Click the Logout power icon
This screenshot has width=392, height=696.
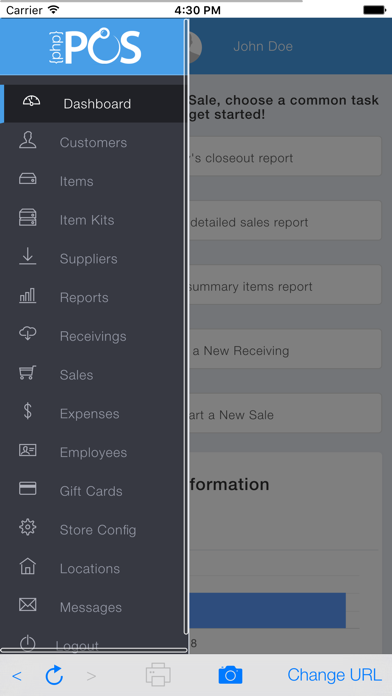point(28,643)
